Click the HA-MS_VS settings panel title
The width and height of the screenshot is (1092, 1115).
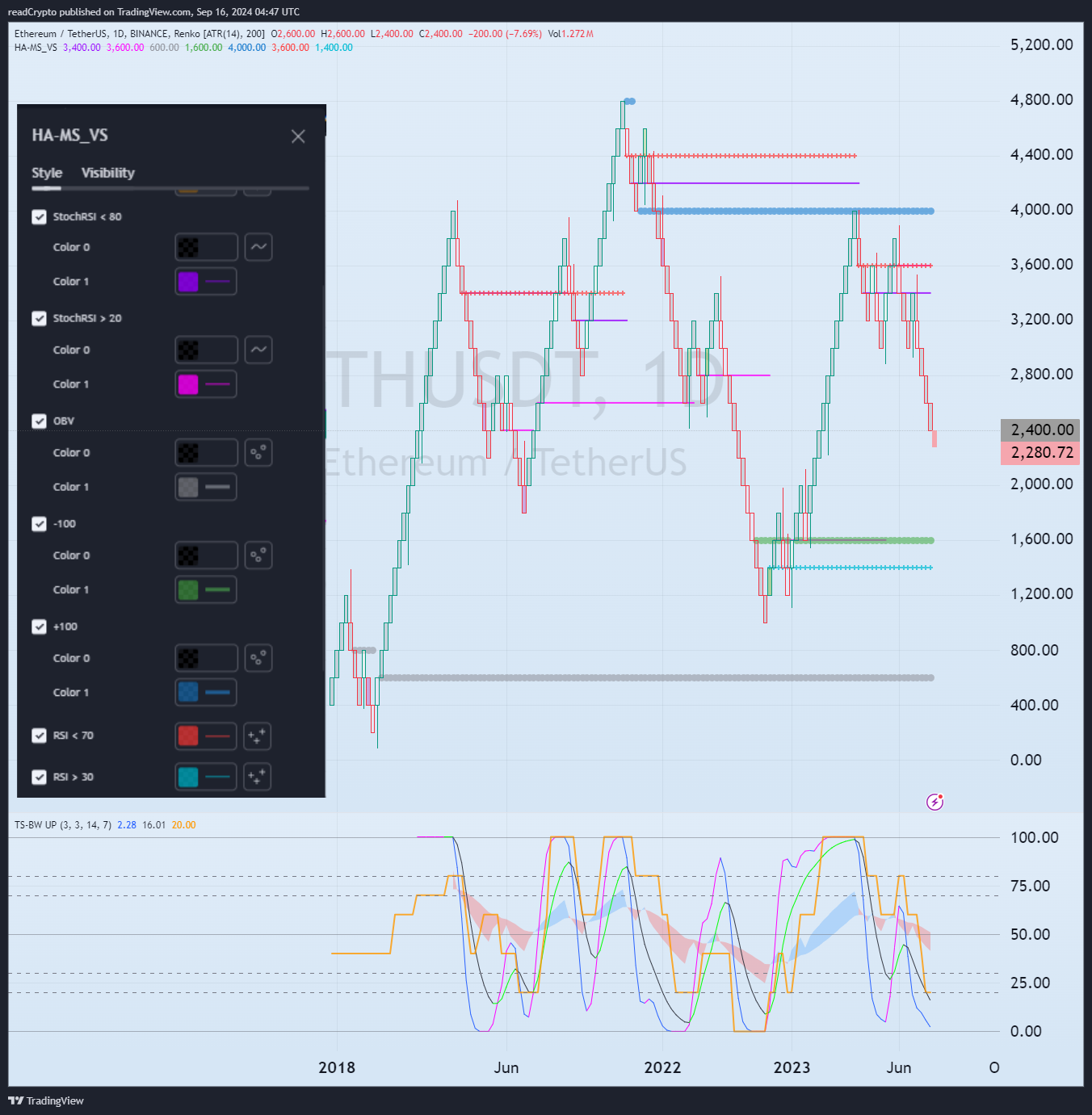(x=69, y=136)
